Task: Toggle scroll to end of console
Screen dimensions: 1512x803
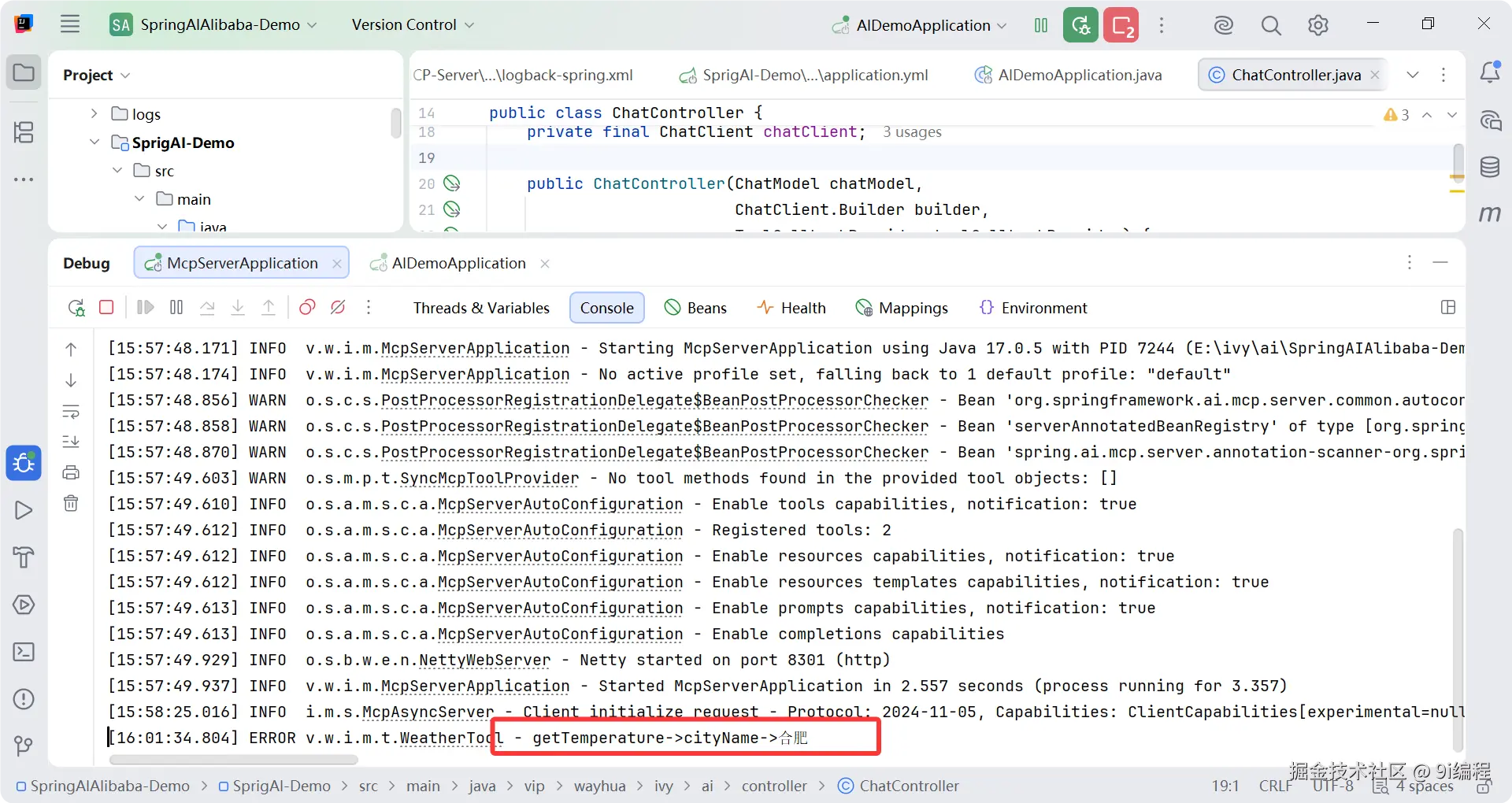Action: pos(71,442)
